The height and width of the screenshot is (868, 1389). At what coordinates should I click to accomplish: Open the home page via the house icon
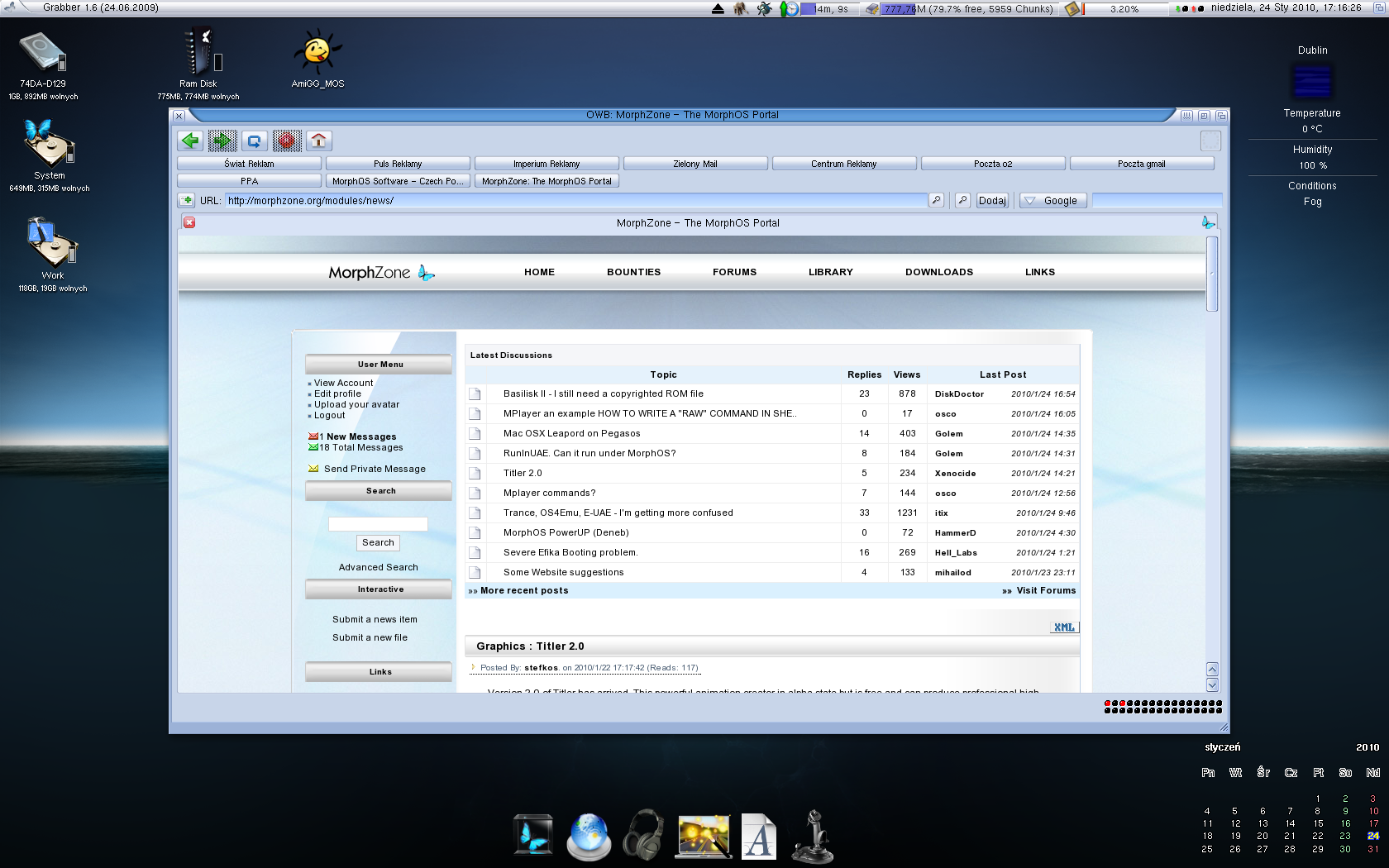(x=319, y=141)
